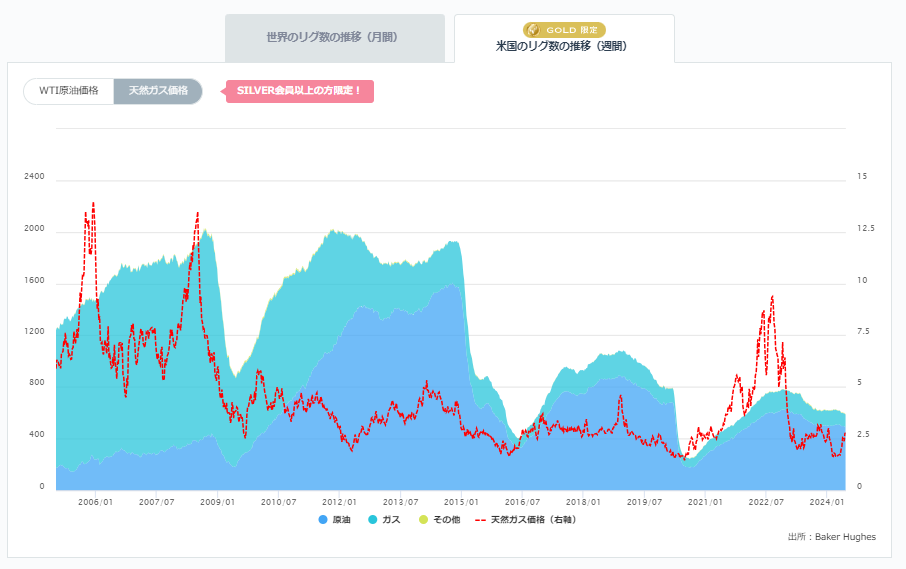Click the 7.5 right axis value
Screen dimensions: 906x569
click(x=863, y=332)
